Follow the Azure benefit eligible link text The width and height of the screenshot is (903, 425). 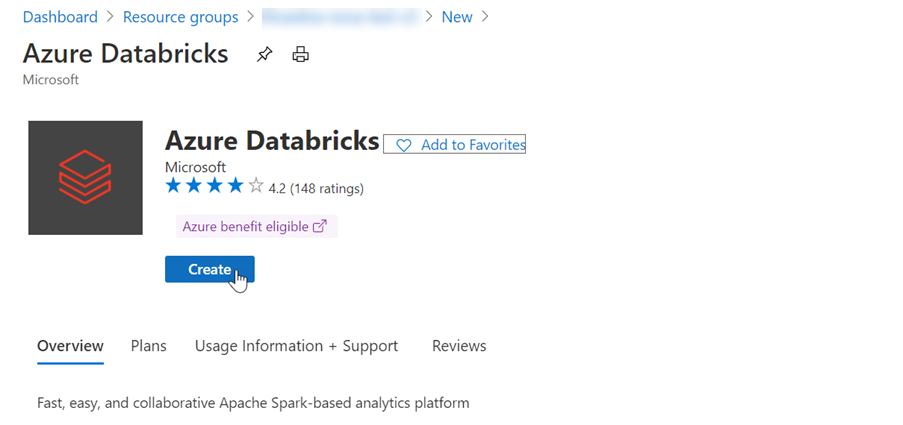[245, 227]
